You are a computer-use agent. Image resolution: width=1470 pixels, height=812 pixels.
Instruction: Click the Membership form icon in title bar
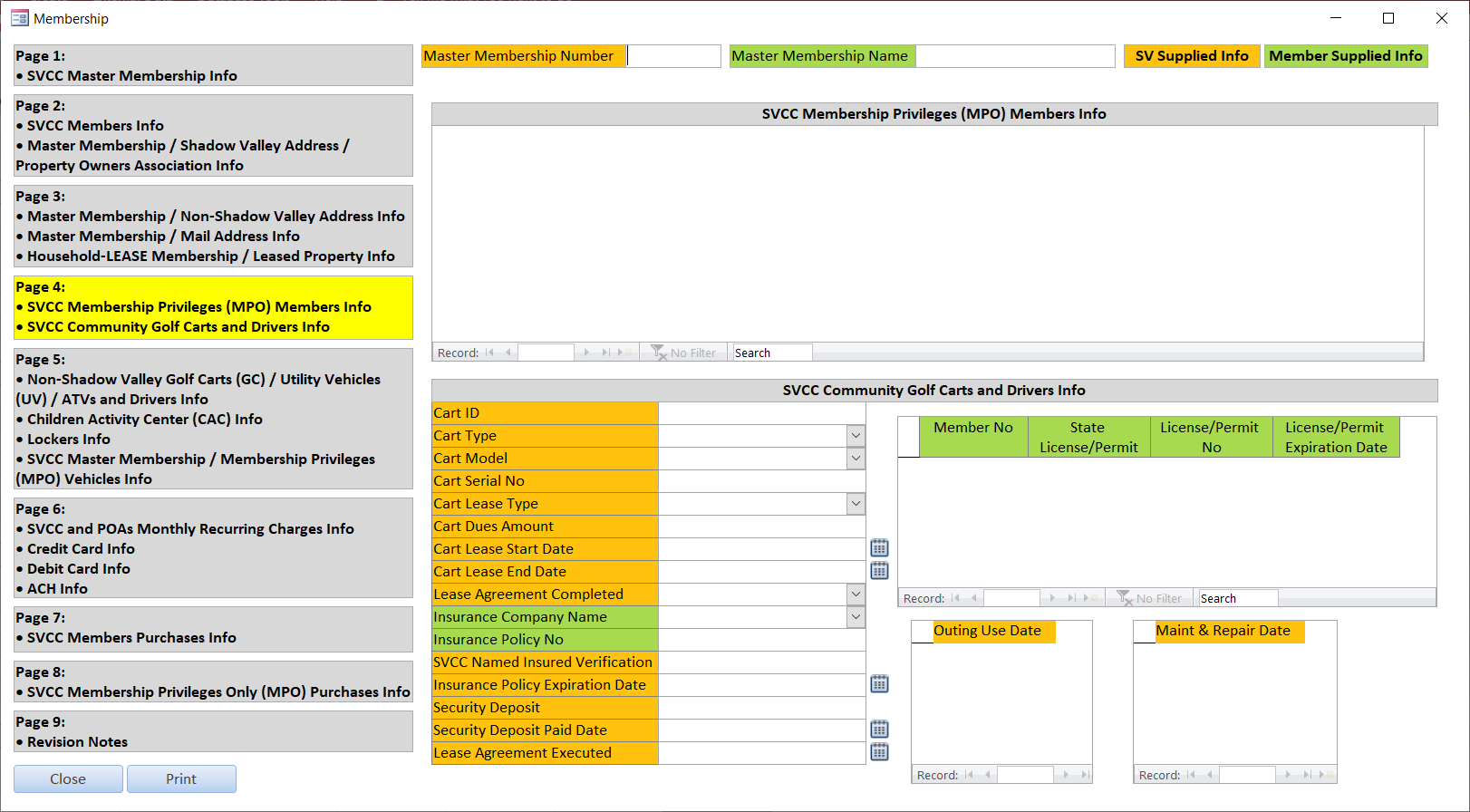(20, 18)
